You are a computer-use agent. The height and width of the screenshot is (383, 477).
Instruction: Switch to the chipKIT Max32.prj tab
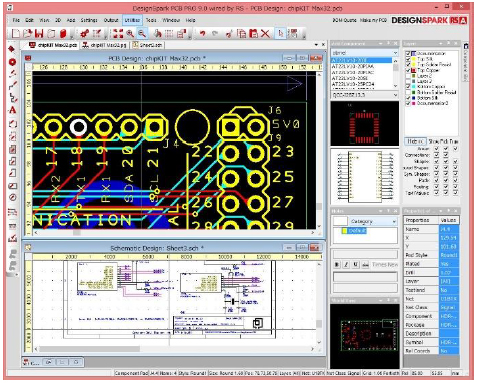104,45
